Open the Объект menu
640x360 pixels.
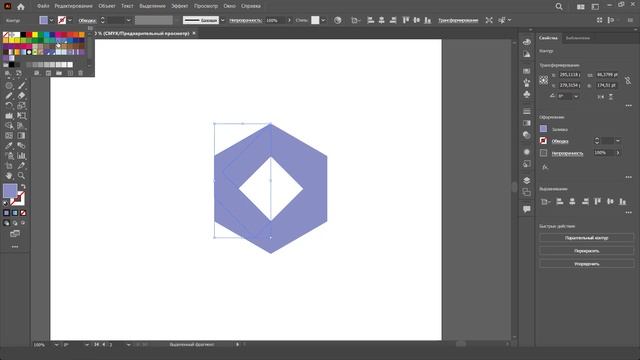107,6
